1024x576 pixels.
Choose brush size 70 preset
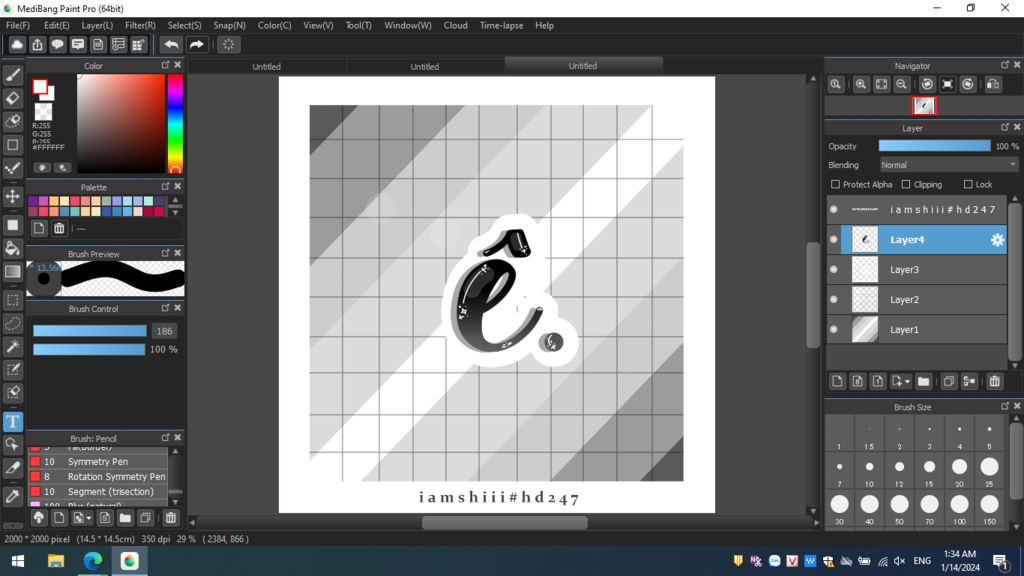929,508
